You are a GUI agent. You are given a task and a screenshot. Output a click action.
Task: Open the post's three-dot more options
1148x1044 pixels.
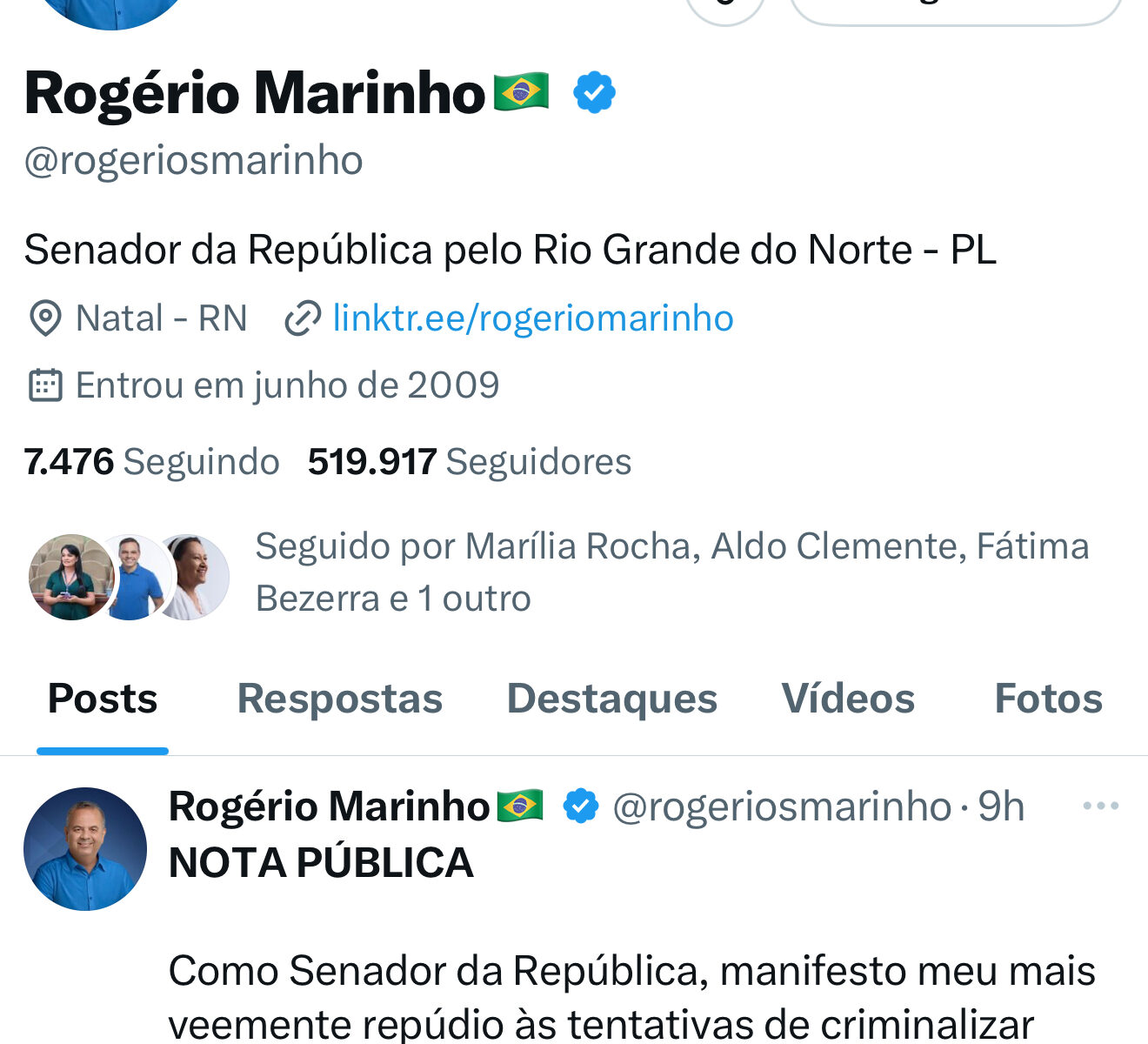point(1100,806)
